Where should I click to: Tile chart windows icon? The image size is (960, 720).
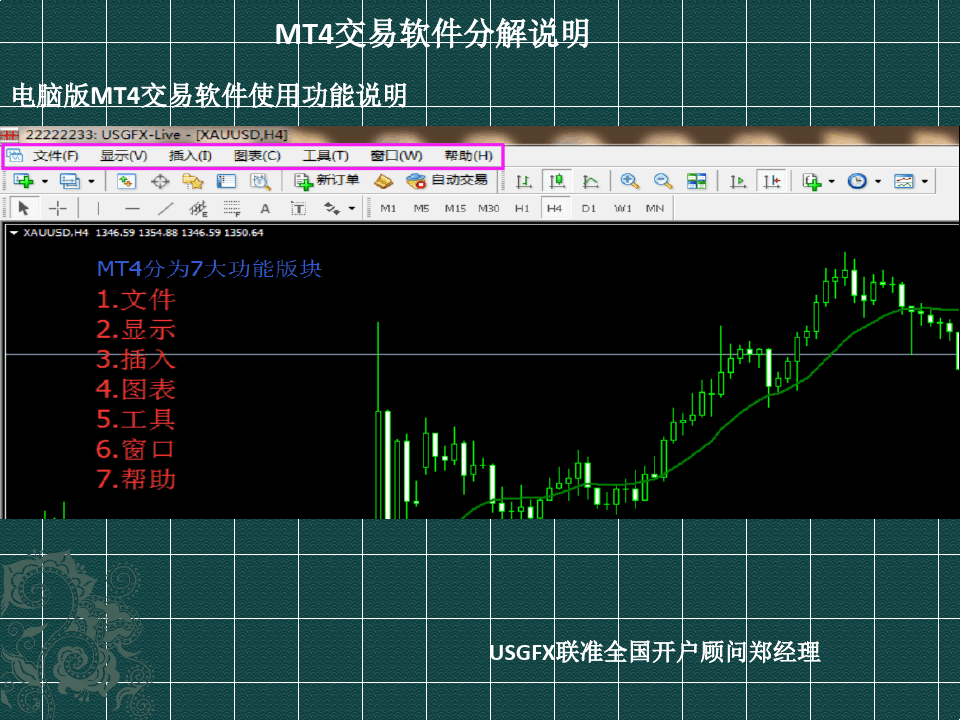[x=696, y=181]
